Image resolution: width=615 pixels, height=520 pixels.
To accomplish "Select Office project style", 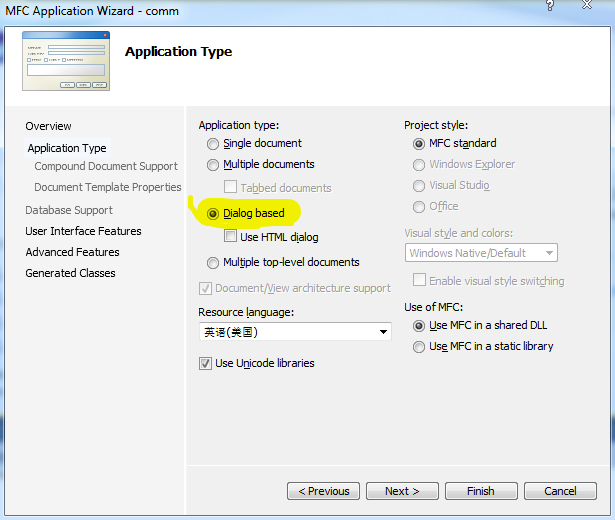I will (x=419, y=207).
